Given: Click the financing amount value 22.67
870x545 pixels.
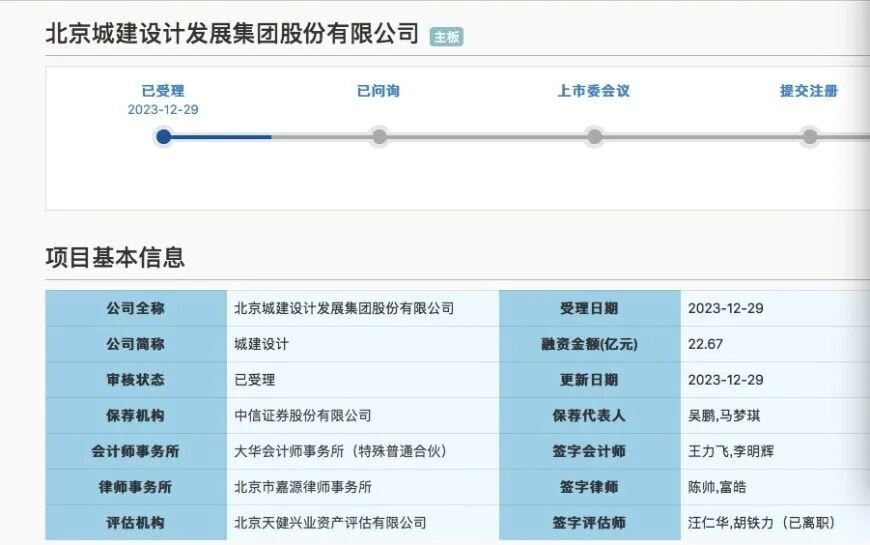Looking at the screenshot, I should (x=705, y=344).
